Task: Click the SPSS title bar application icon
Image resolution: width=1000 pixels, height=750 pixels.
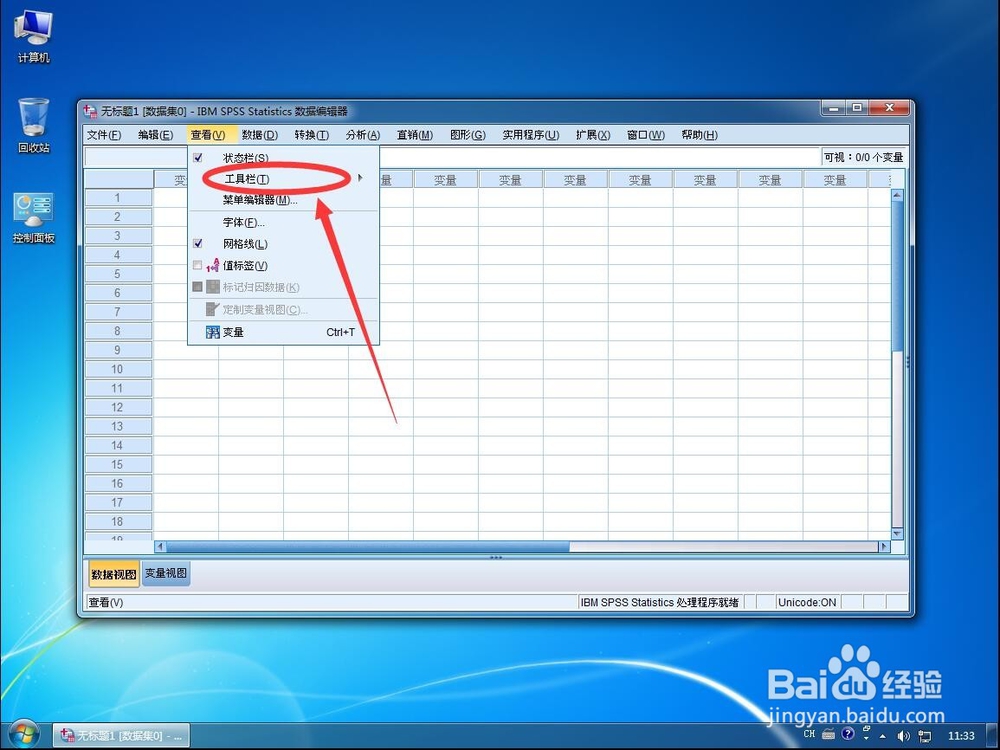Action: point(90,111)
